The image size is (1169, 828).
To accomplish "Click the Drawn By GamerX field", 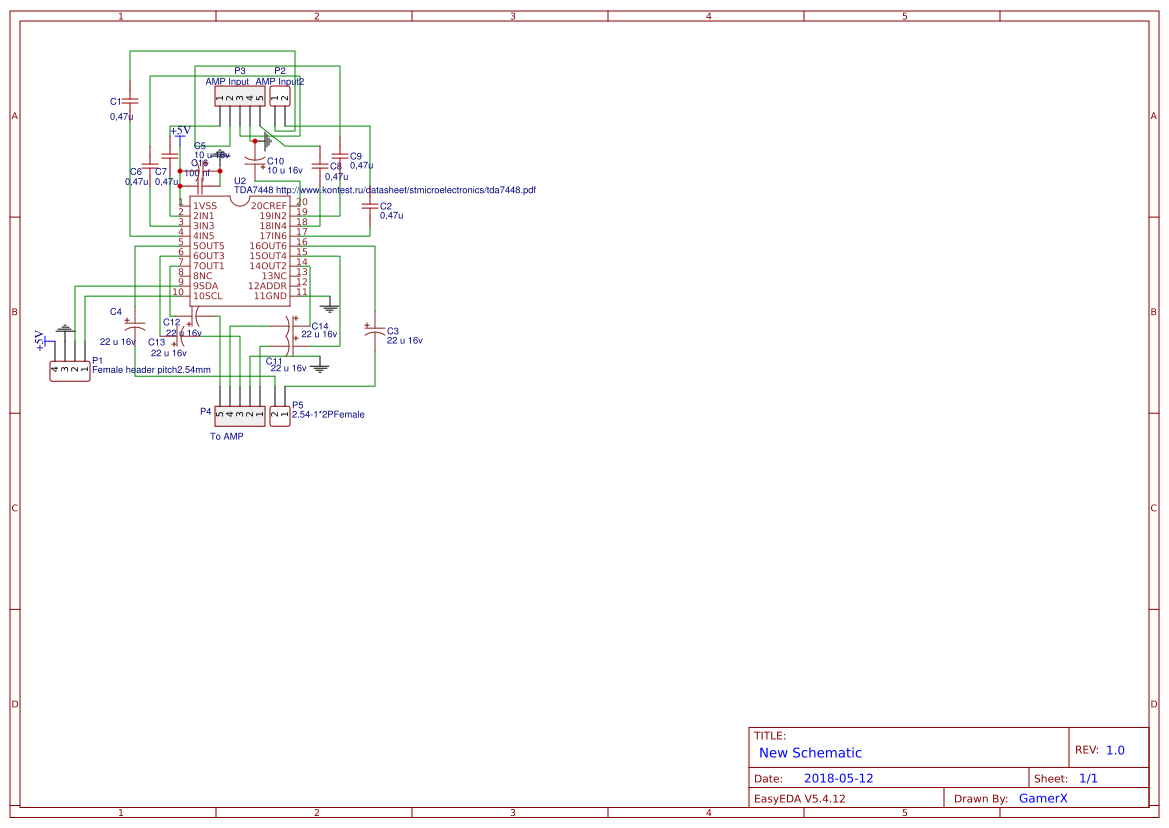I will 1043,797.
